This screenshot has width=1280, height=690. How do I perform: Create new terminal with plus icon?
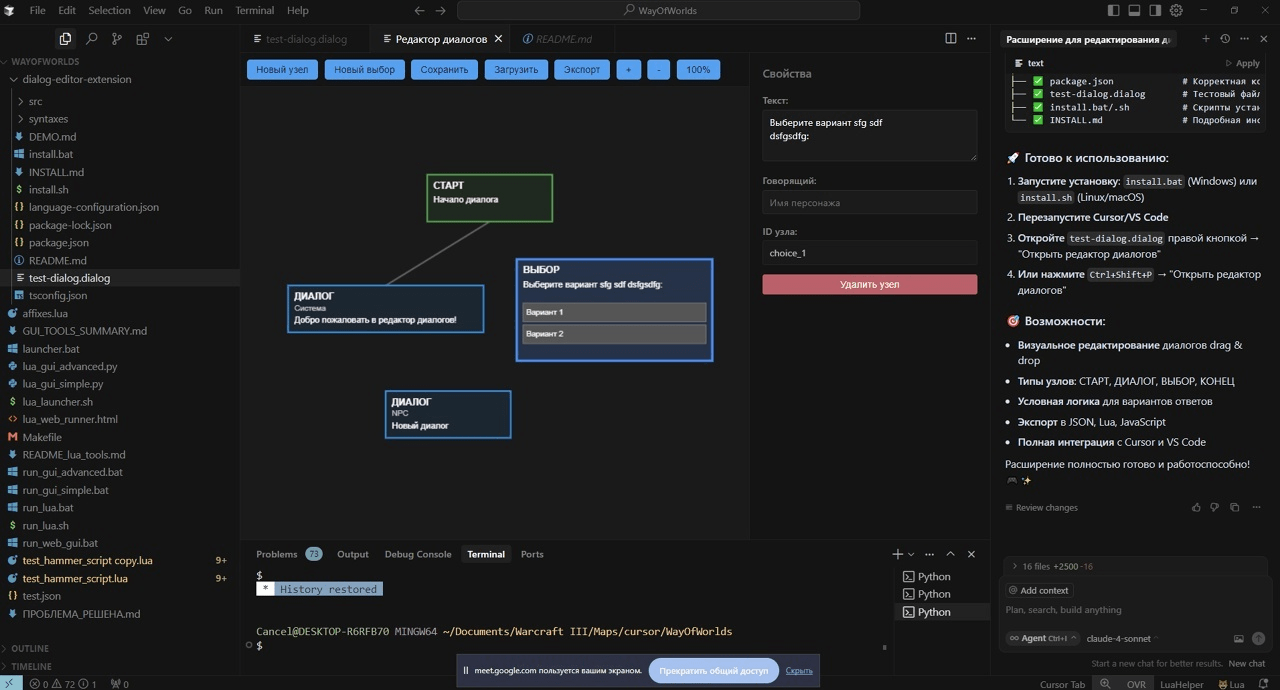pos(898,554)
